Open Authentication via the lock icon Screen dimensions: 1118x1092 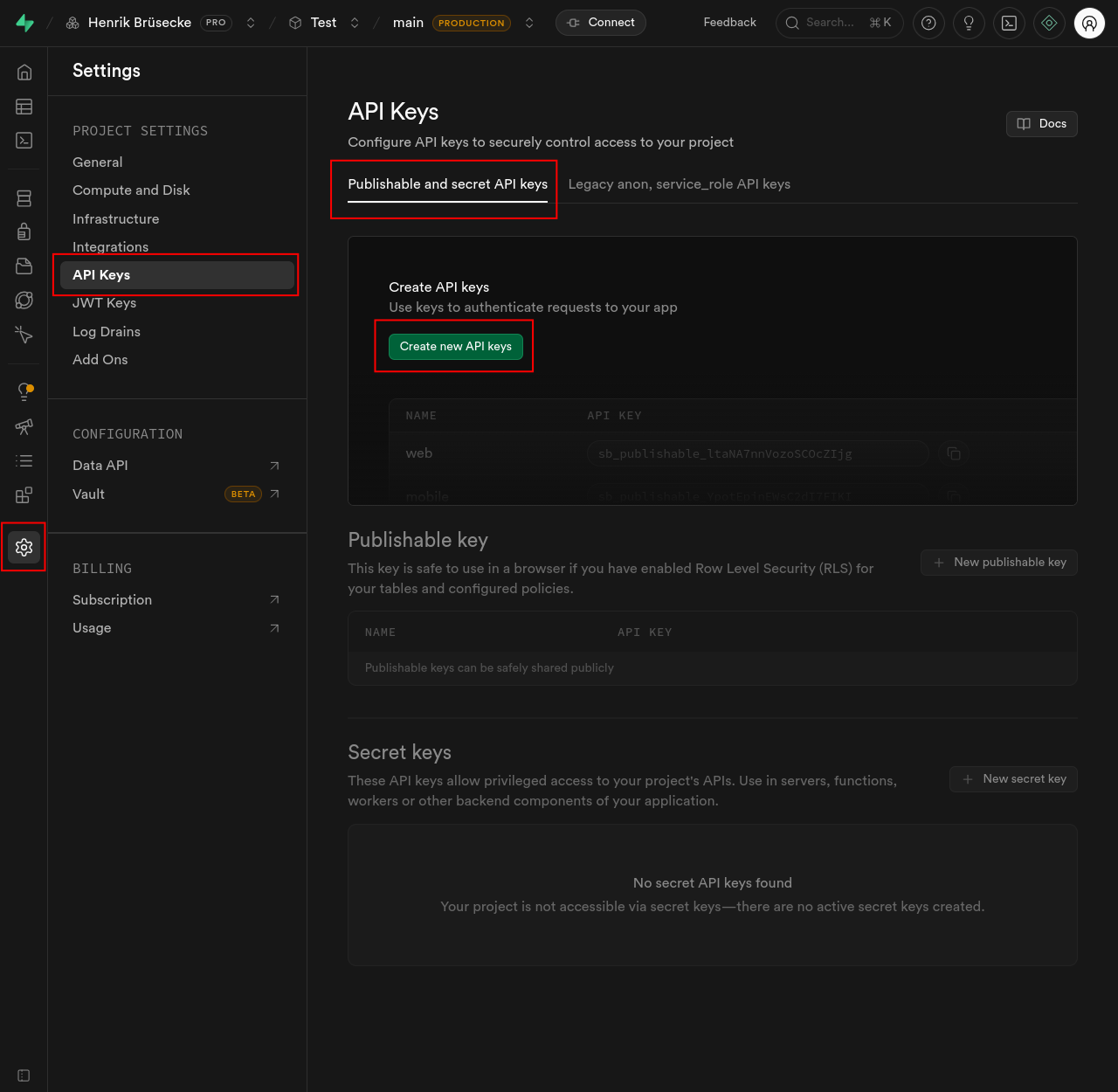24,232
